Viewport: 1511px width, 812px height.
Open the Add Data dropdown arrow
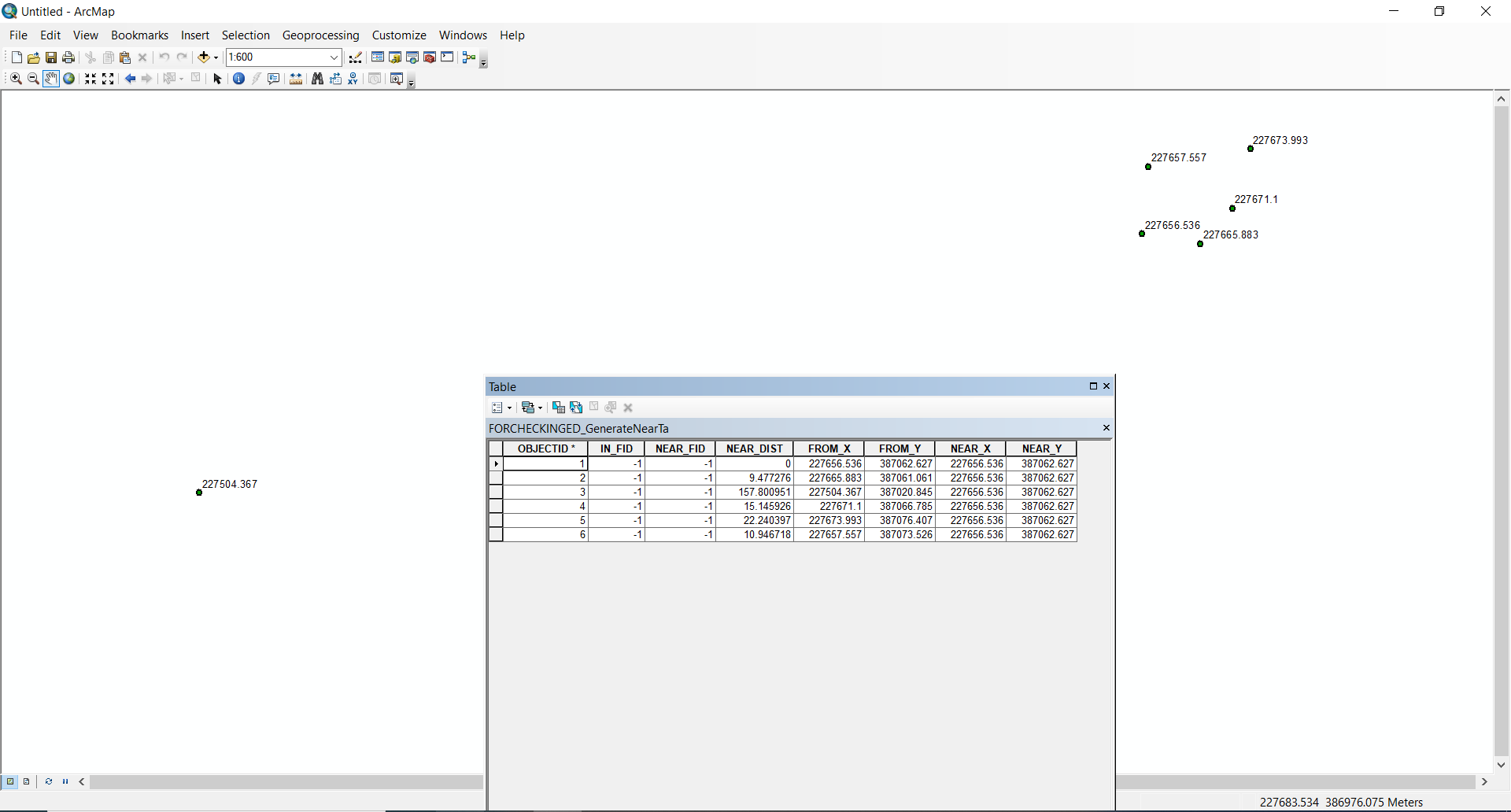pyautogui.click(x=216, y=57)
